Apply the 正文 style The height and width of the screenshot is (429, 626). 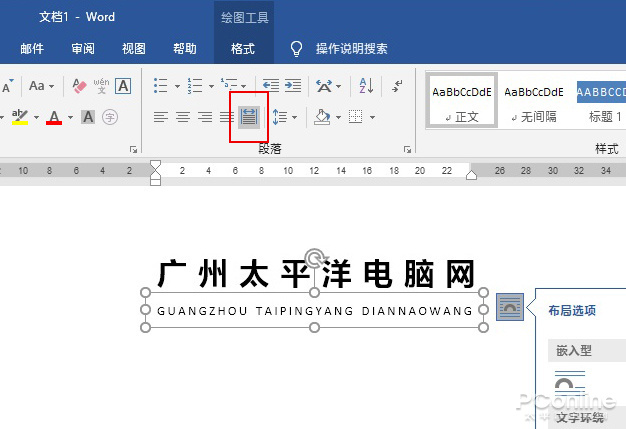(462, 101)
